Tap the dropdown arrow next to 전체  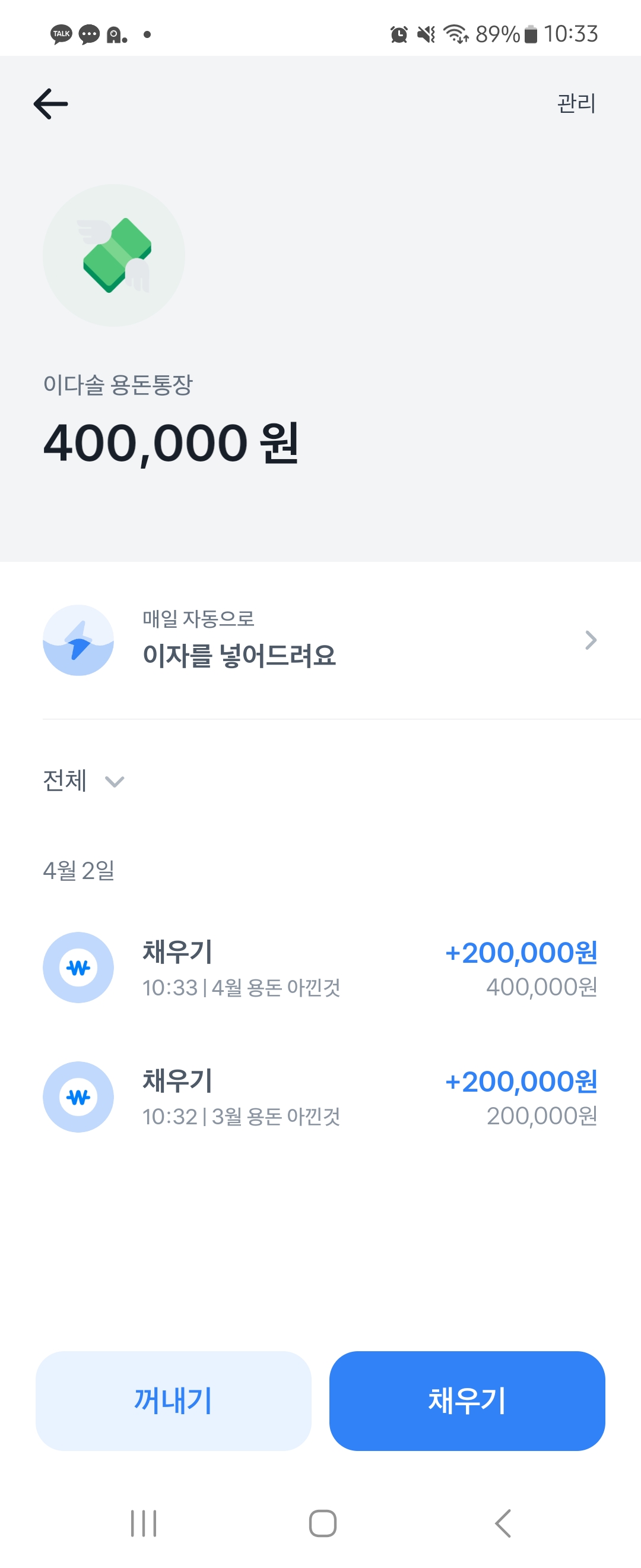pyautogui.click(x=115, y=782)
